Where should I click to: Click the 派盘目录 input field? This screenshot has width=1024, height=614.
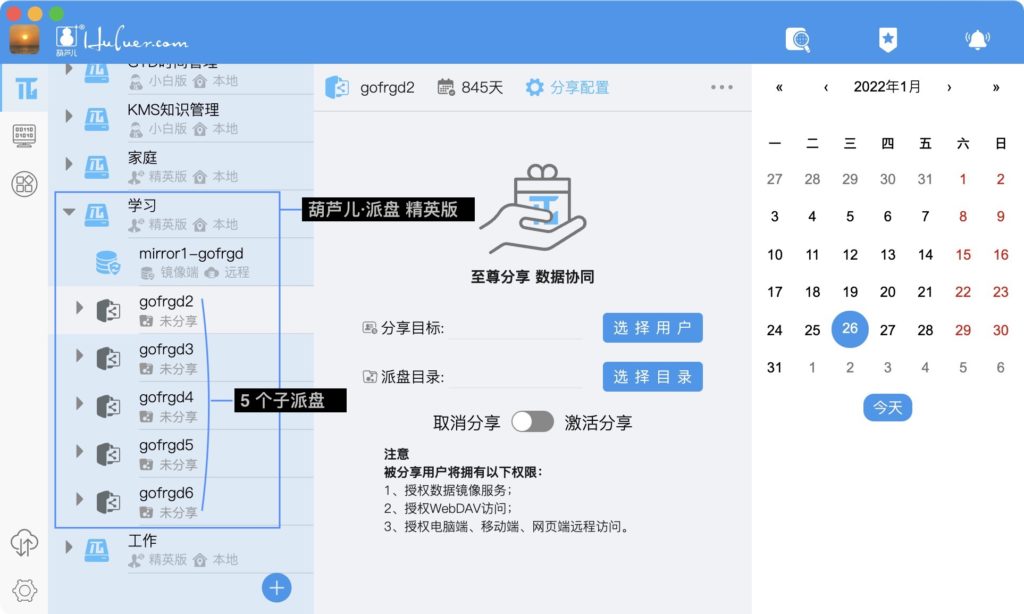click(x=516, y=377)
